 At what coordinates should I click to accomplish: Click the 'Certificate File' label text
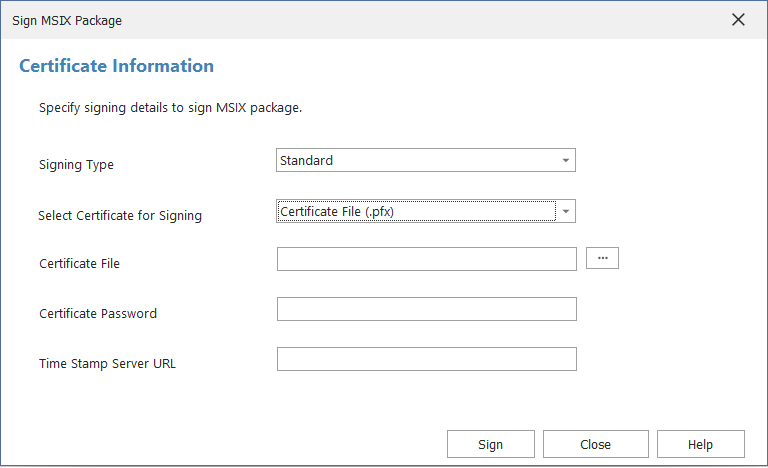point(80,263)
